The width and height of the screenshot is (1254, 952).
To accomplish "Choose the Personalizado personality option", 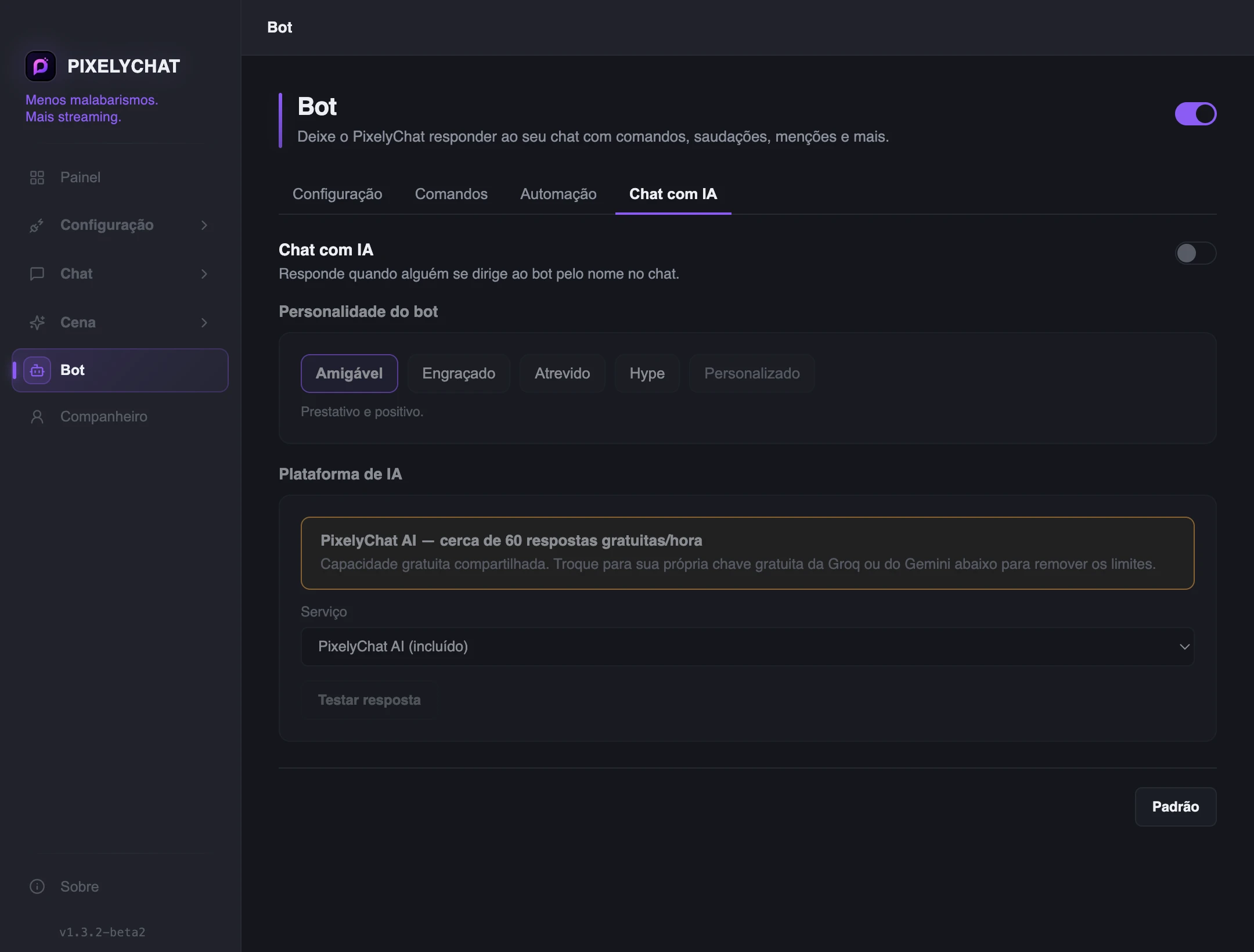I will pos(752,373).
